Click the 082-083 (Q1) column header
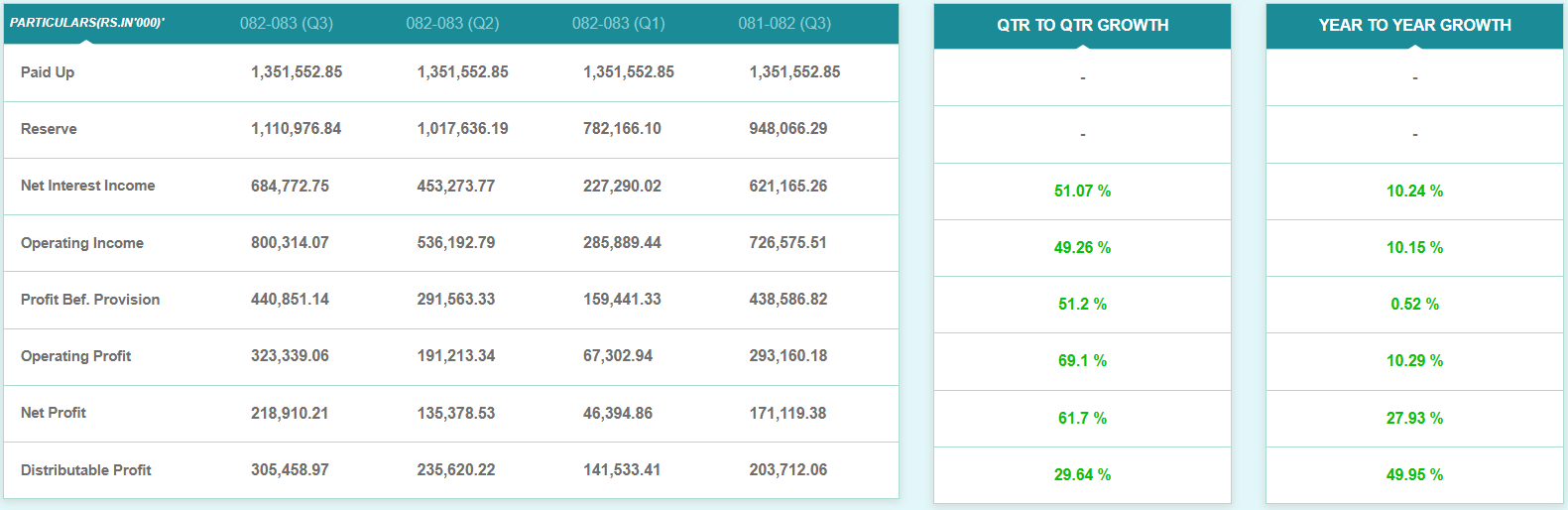 [x=619, y=23]
